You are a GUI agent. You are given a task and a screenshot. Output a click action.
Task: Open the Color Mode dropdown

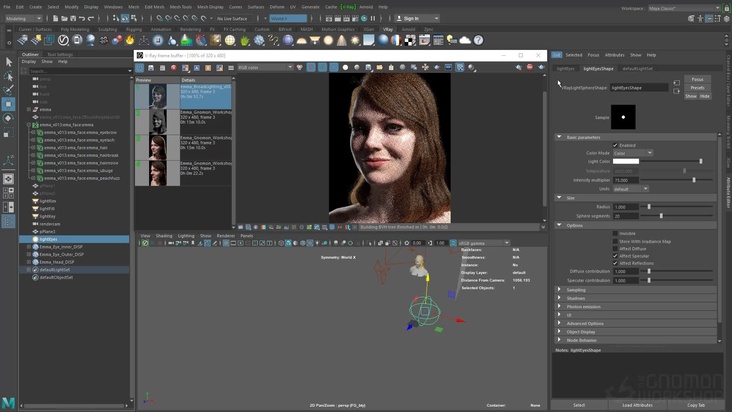pos(633,153)
